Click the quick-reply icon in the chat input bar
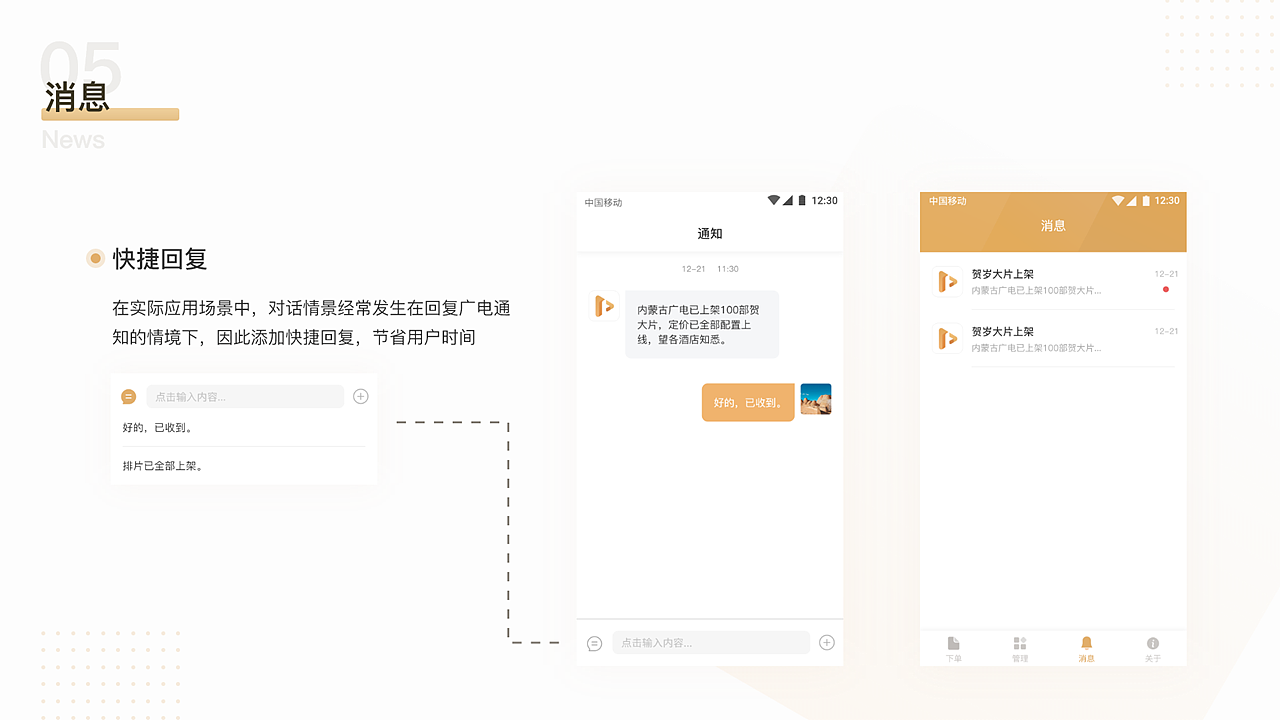This screenshot has width=1280, height=720. 594,643
